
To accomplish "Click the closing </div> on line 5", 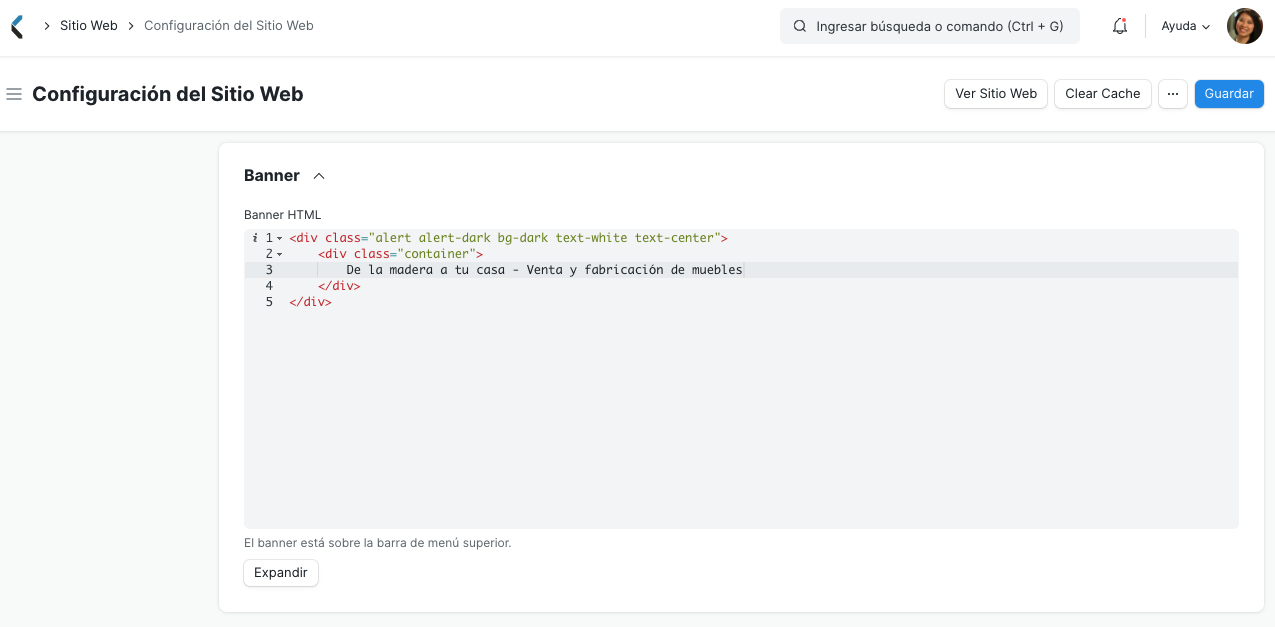I will 310,302.
